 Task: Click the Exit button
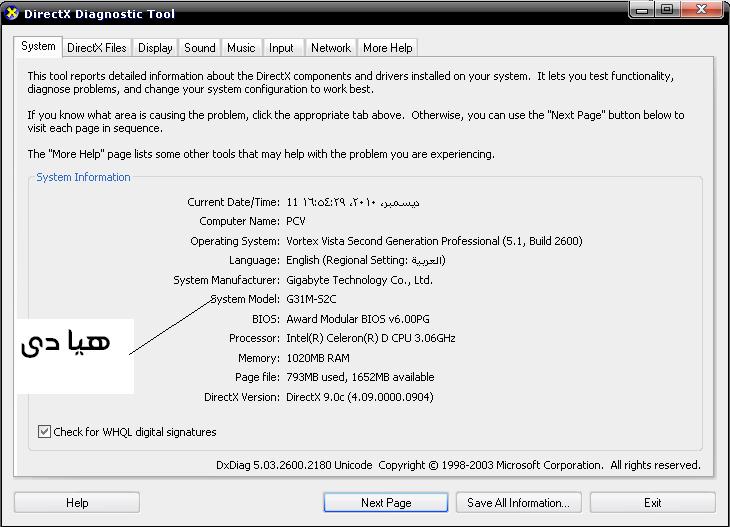click(653, 503)
